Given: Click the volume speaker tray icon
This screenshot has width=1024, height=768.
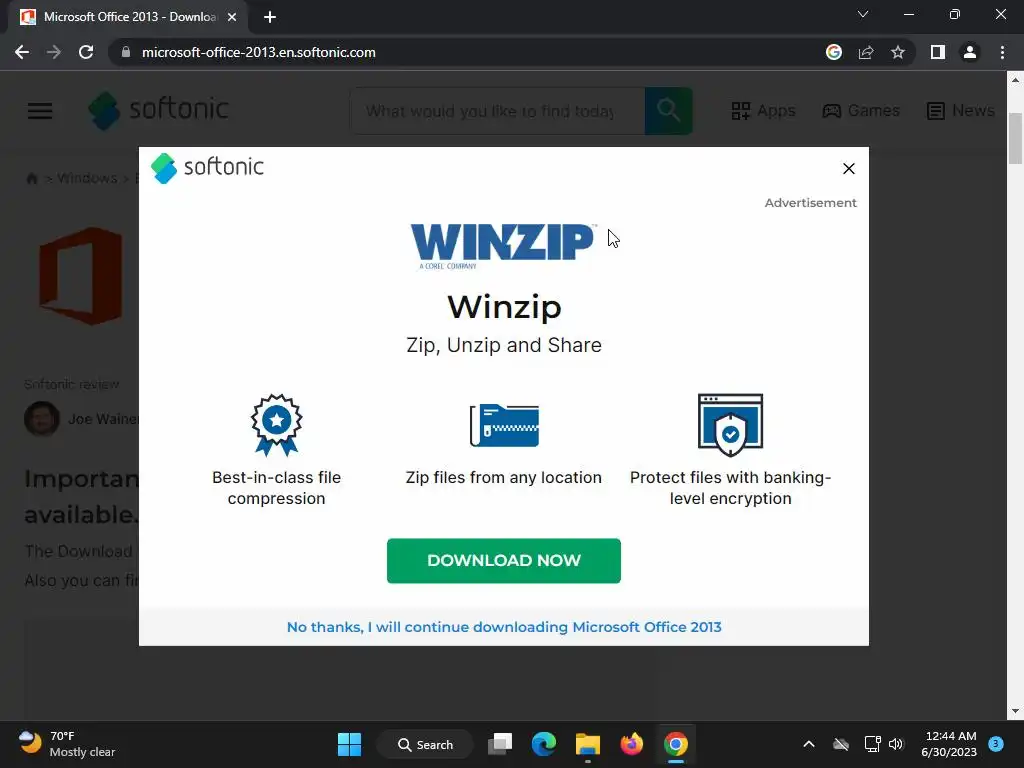Looking at the screenshot, I should tap(896, 744).
